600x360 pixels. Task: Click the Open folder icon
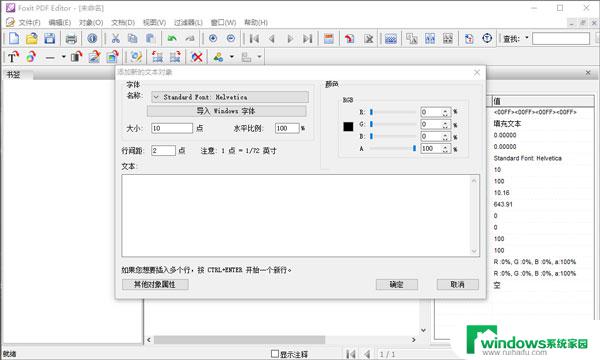32,39
